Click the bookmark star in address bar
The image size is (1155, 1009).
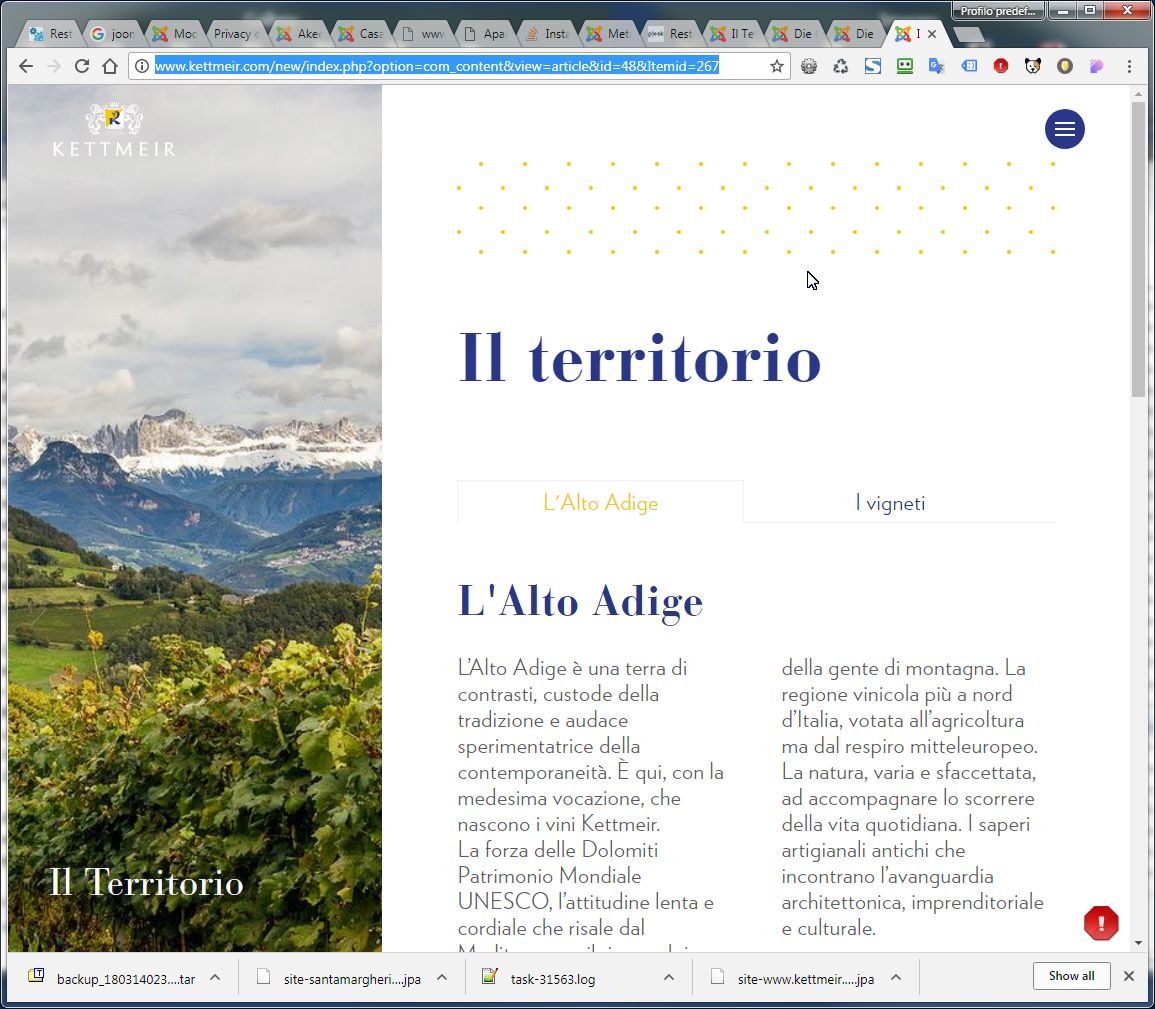pos(776,66)
